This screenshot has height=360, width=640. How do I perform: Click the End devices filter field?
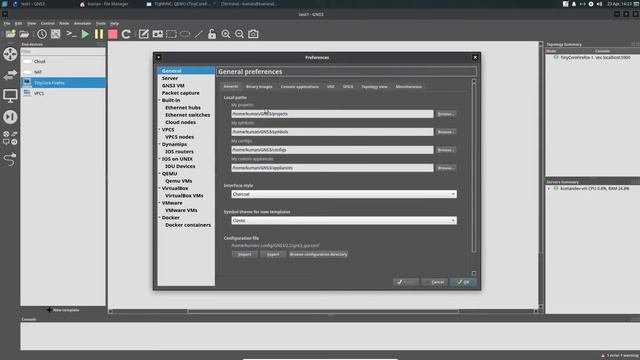63,52
